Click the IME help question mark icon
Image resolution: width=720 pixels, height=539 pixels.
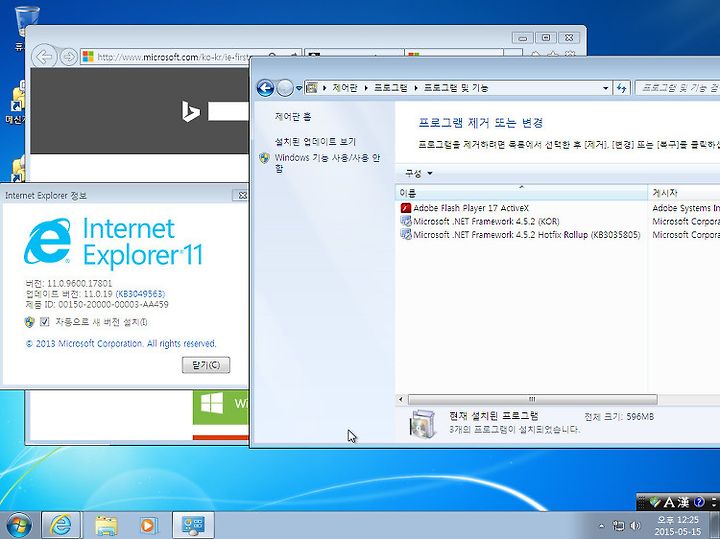[x=699, y=502]
